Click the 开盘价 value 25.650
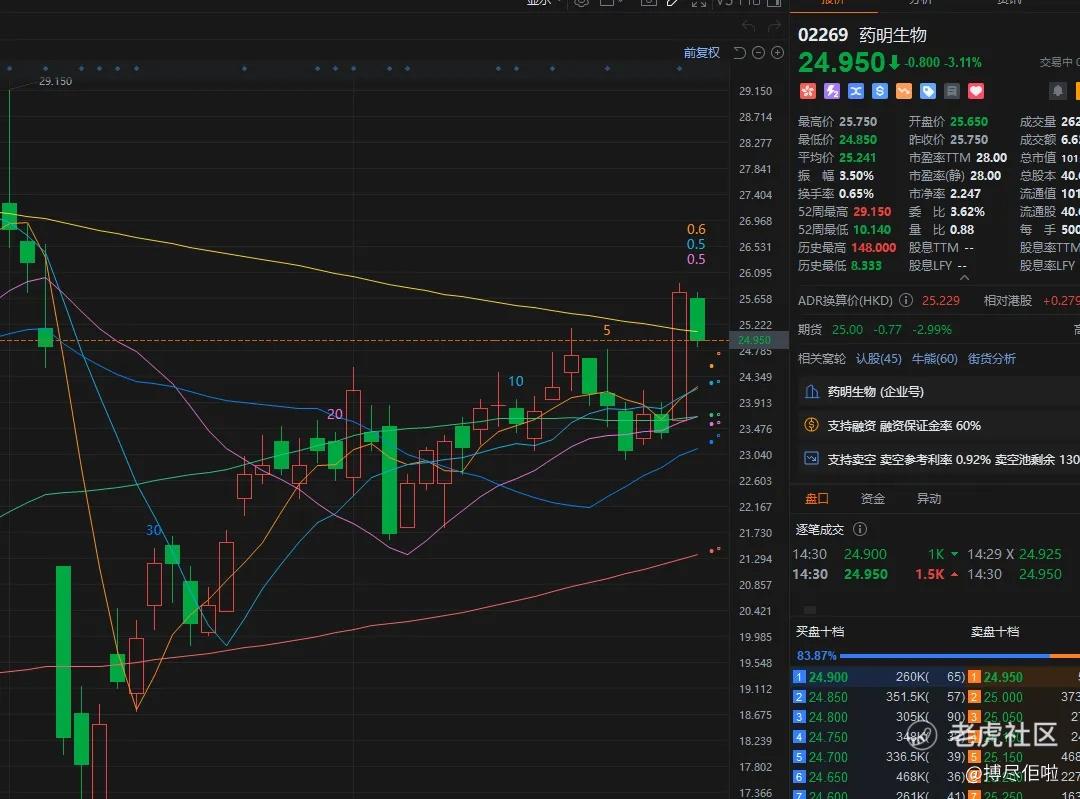The width and height of the screenshot is (1080, 799). 968,121
